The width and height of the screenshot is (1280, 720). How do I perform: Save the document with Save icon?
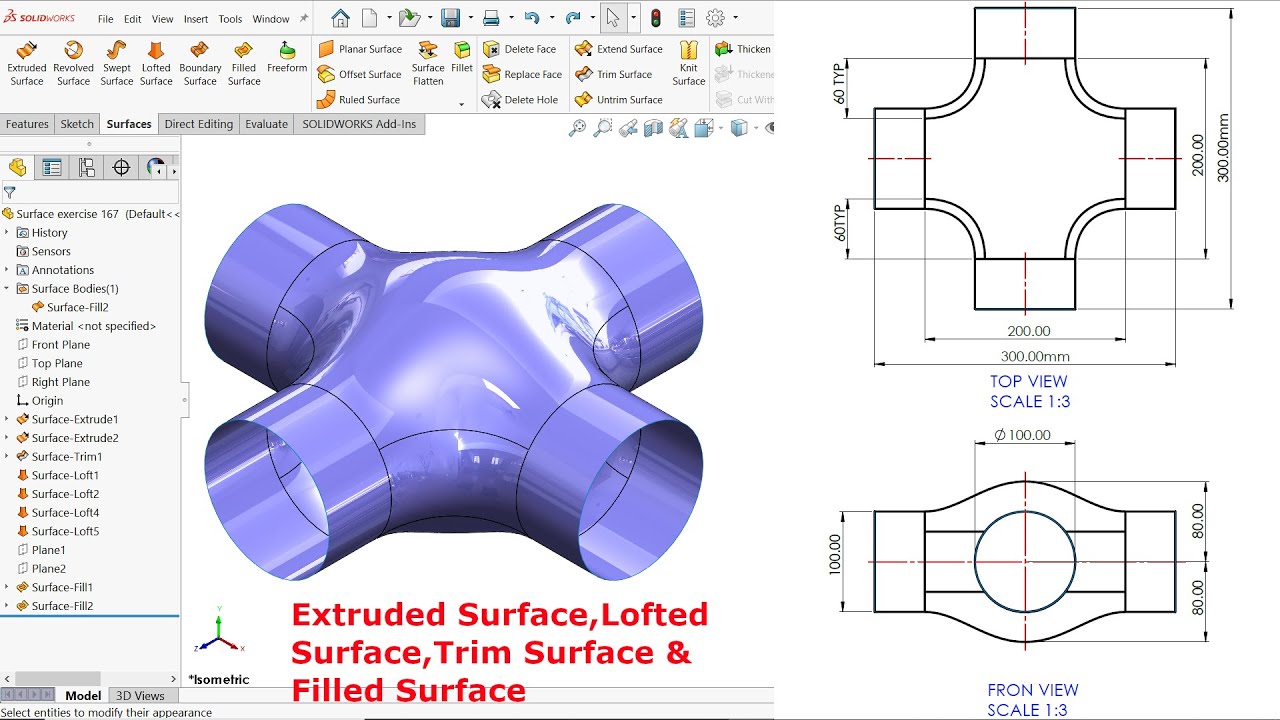click(450, 18)
